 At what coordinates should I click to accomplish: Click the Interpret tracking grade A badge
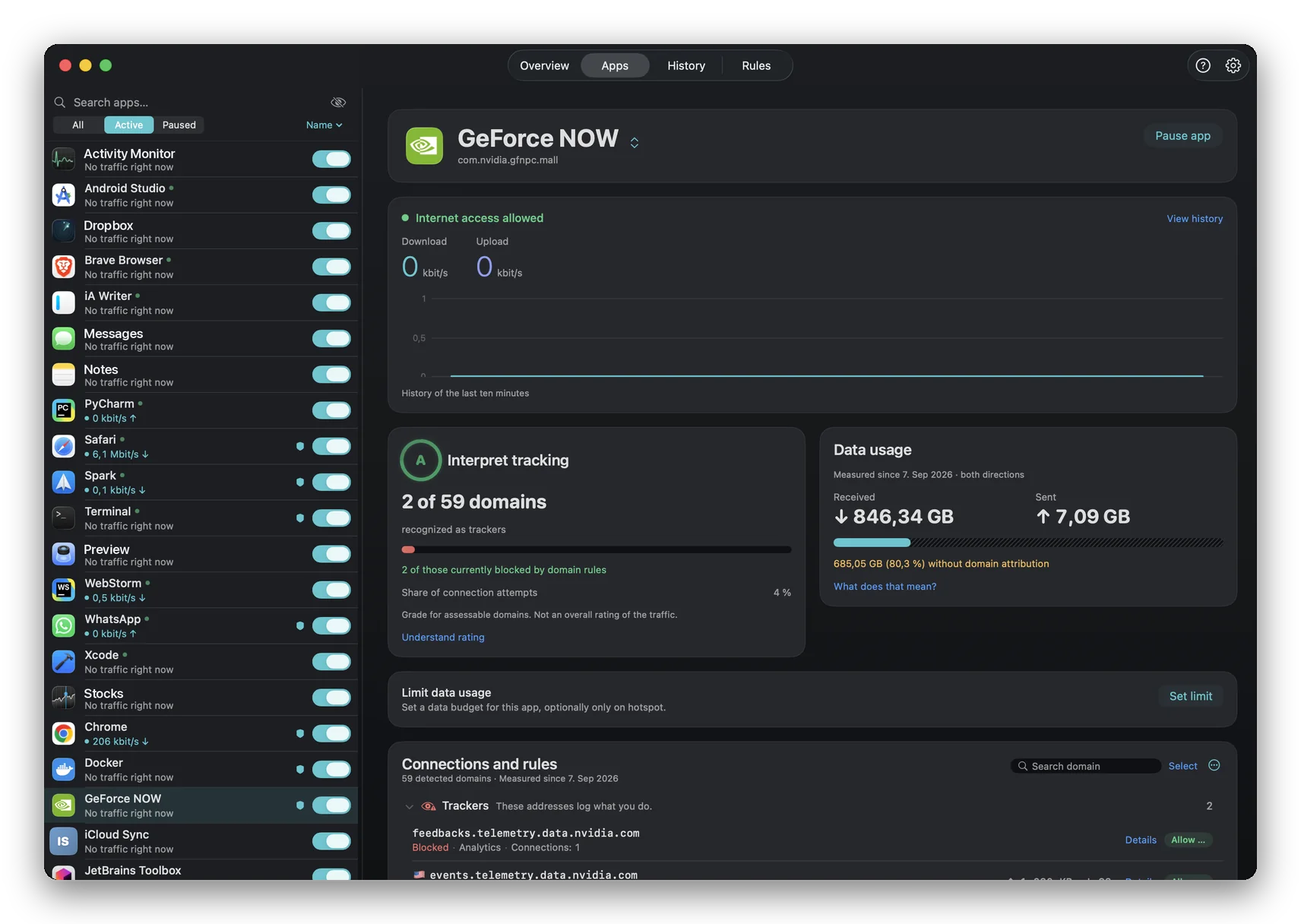[x=421, y=460]
